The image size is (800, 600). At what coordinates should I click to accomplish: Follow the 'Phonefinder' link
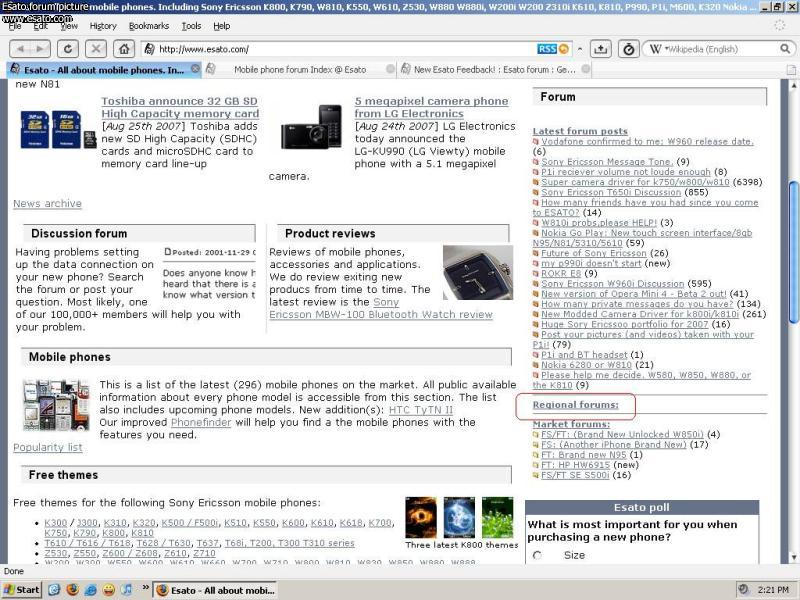201,422
